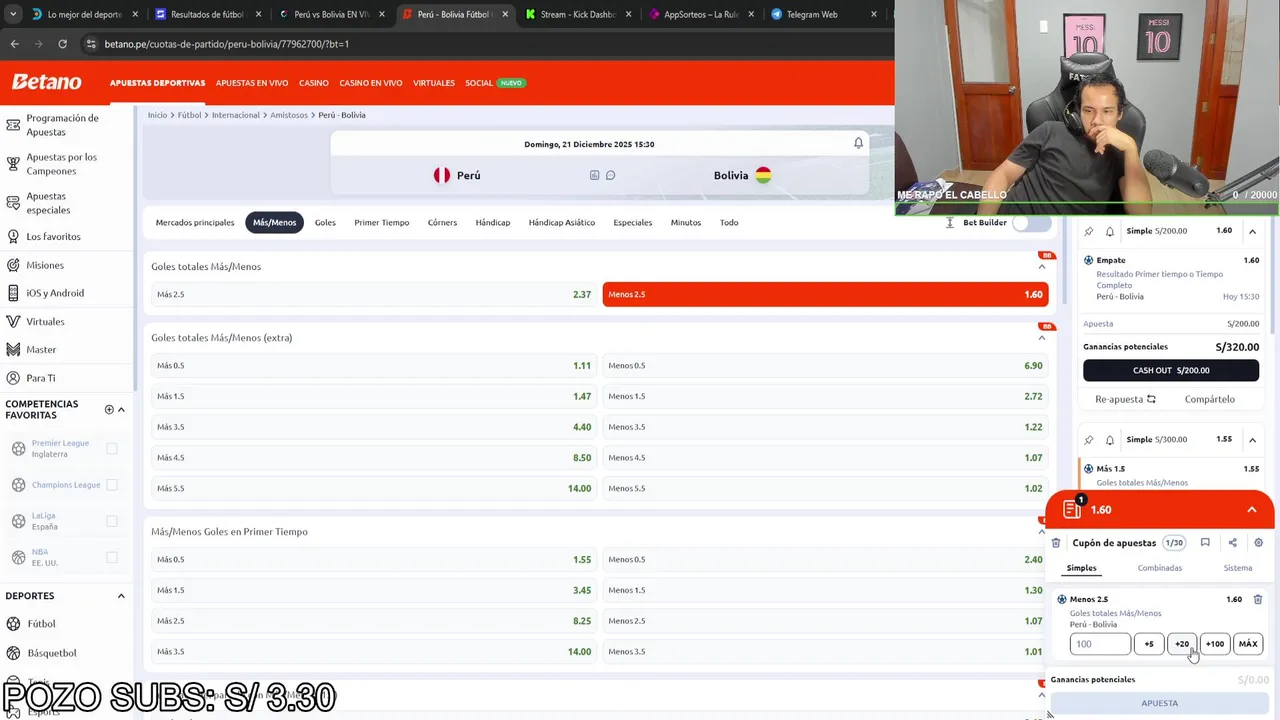Screen dimensions: 1280x720
Task: Go back in browser history
Action: coord(14,44)
